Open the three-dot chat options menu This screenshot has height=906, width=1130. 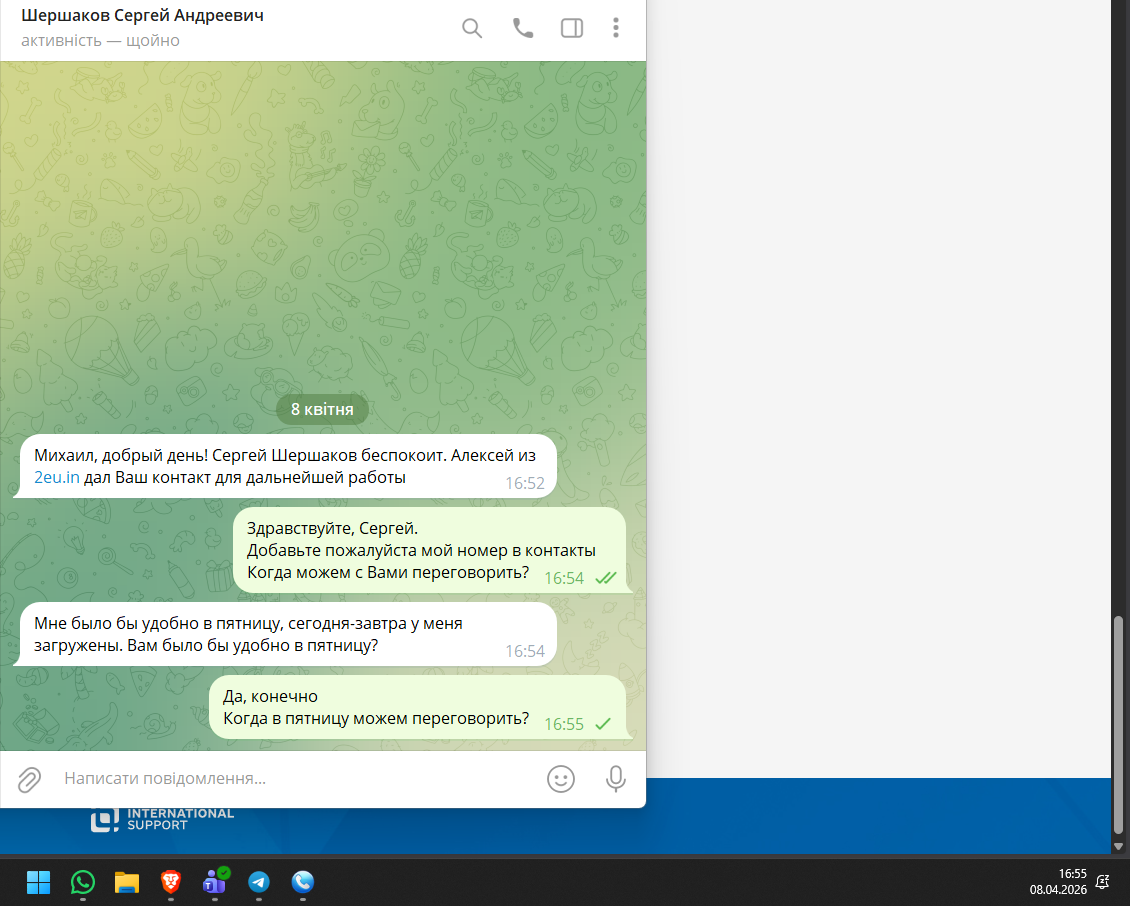[x=615, y=28]
